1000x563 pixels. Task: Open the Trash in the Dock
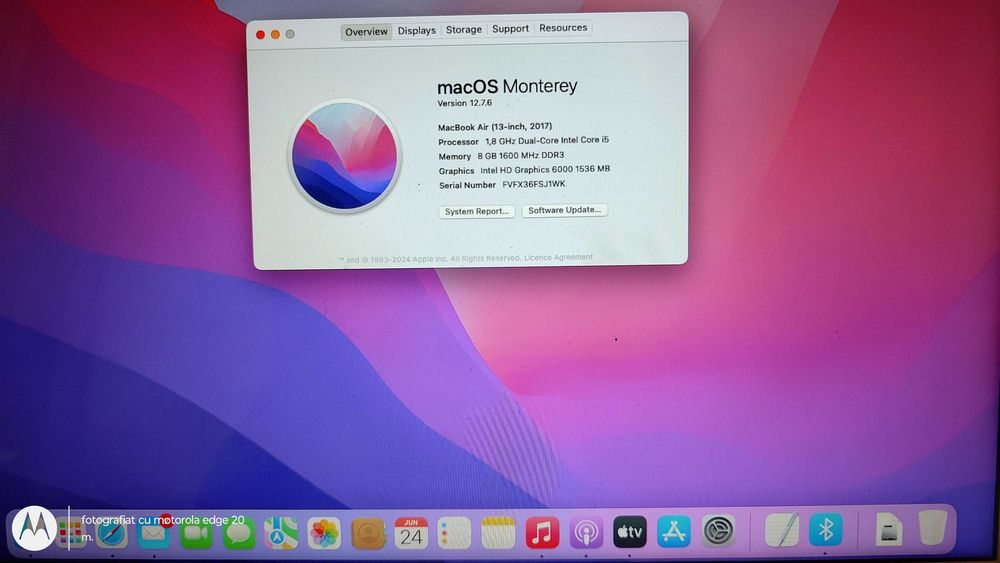[932, 527]
